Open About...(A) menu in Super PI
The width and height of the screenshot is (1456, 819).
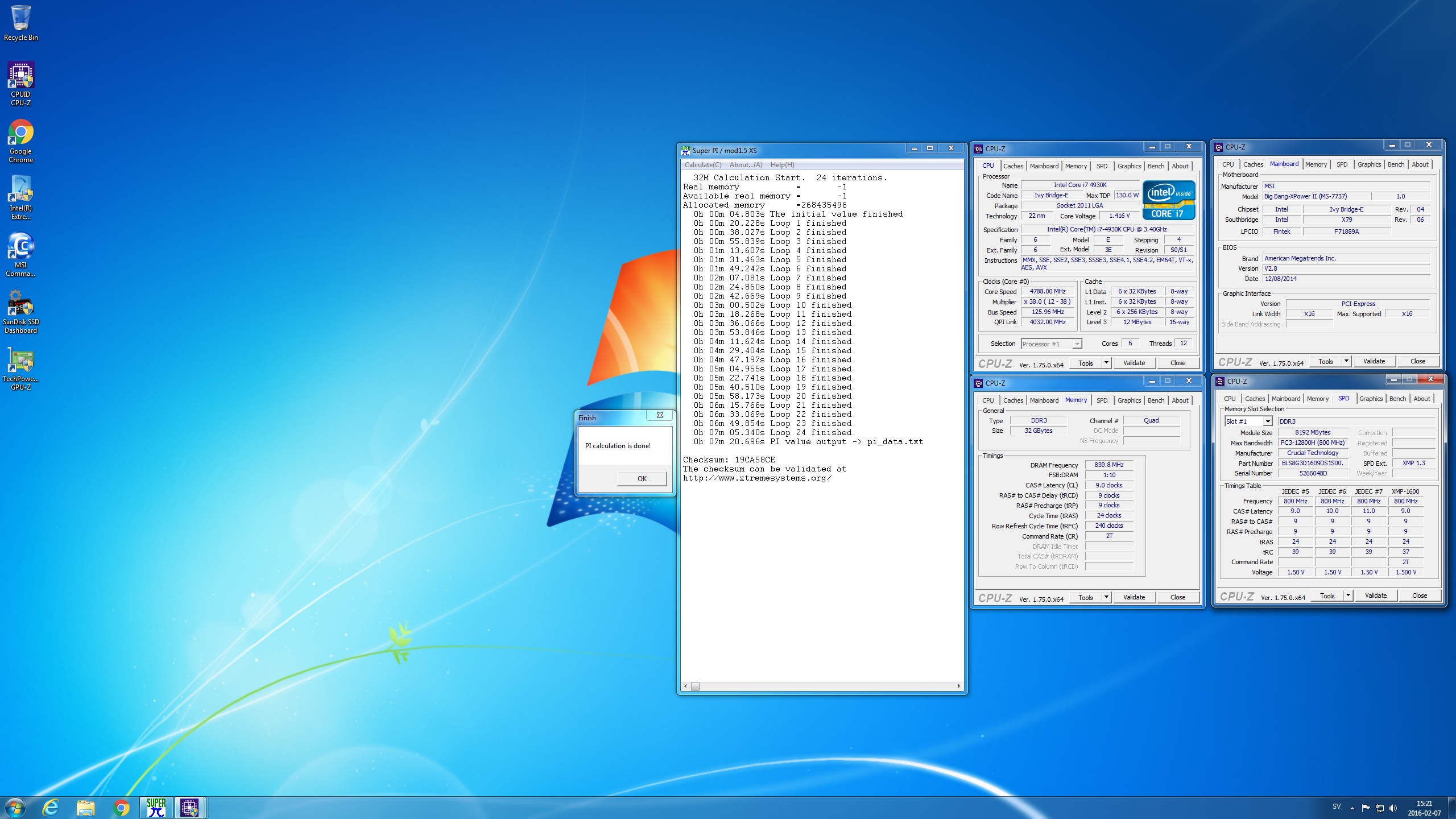click(x=746, y=165)
